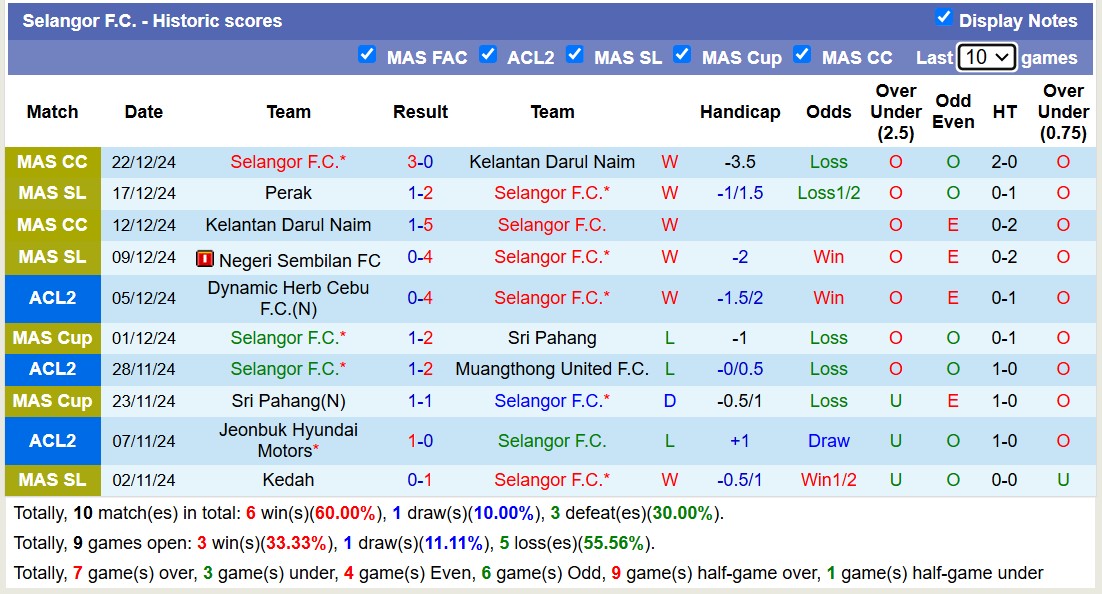The image size is (1102, 594).
Task: Click the Kedah team link
Action: click(288, 480)
